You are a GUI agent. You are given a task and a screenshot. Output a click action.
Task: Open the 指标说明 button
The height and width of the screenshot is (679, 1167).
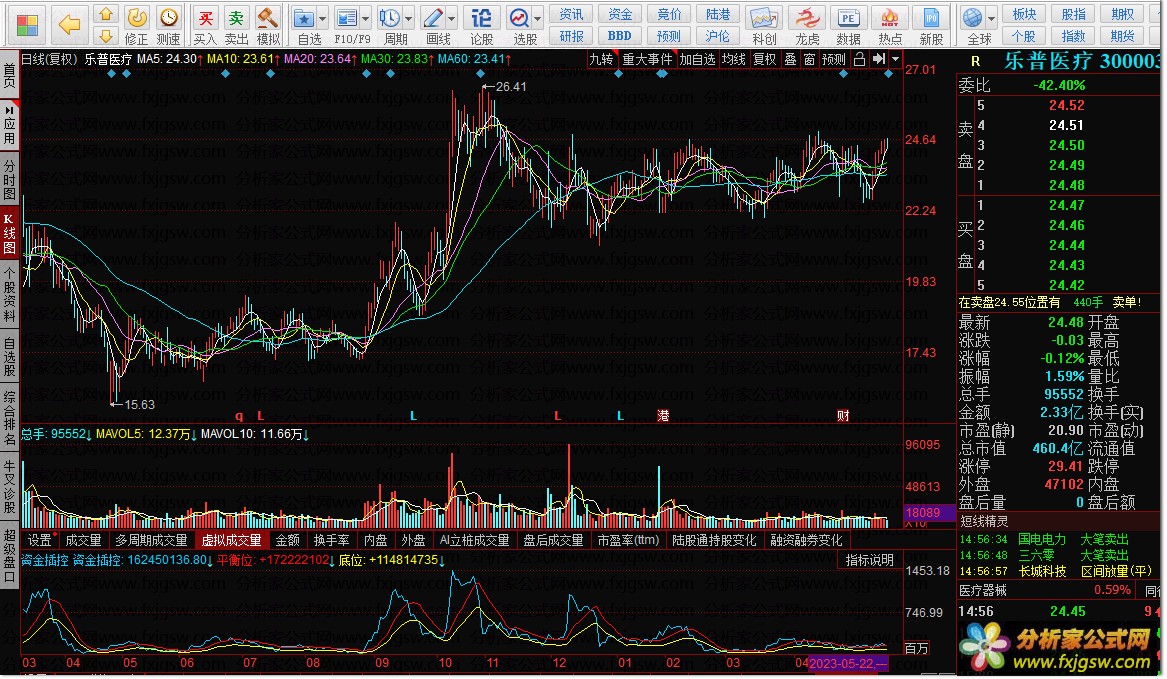point(870,561)
